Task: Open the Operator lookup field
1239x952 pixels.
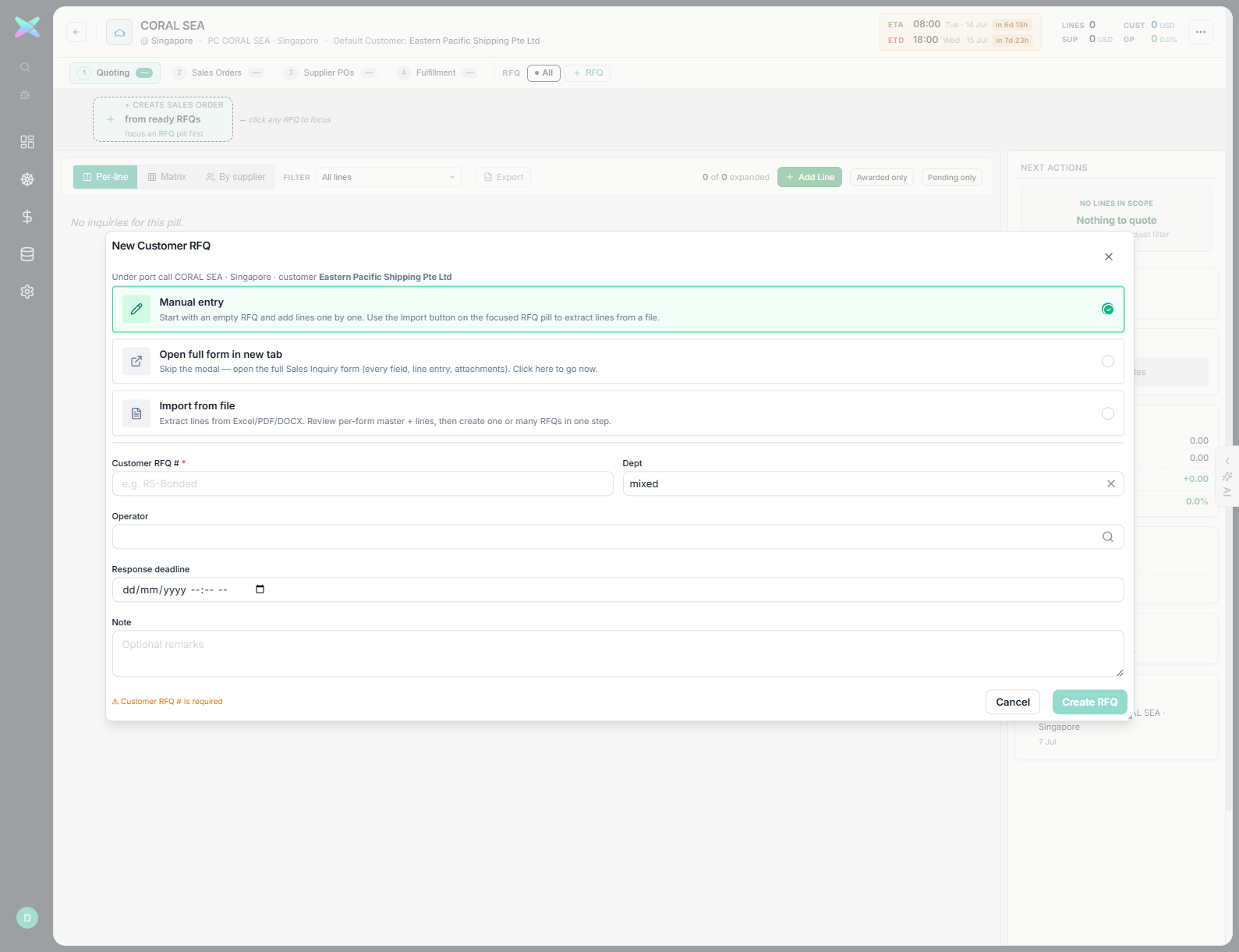Action: pyautogui.click(x=618, y=537)
